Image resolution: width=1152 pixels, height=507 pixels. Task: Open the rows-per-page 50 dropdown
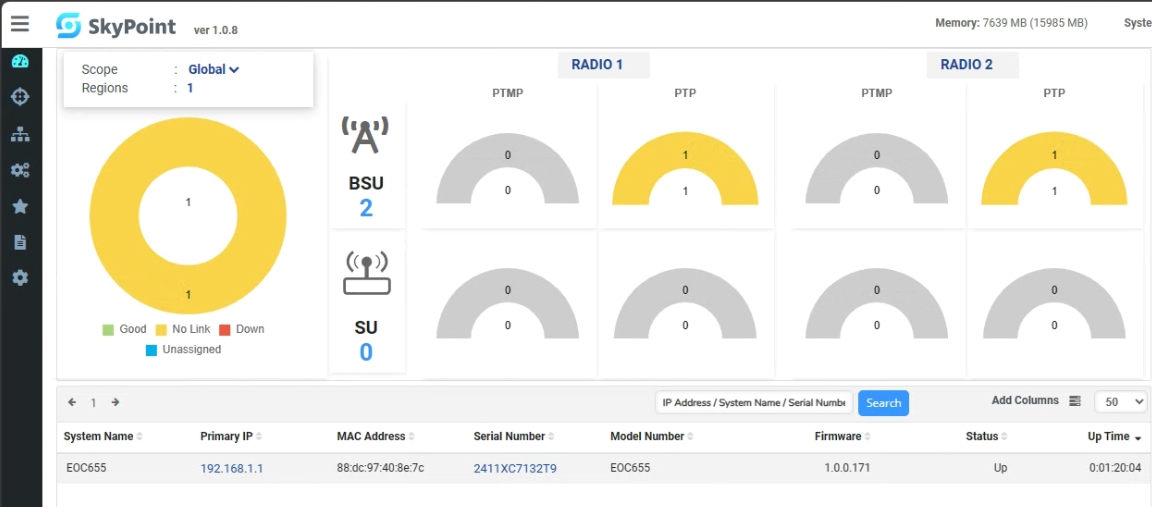pos(1120,401)
